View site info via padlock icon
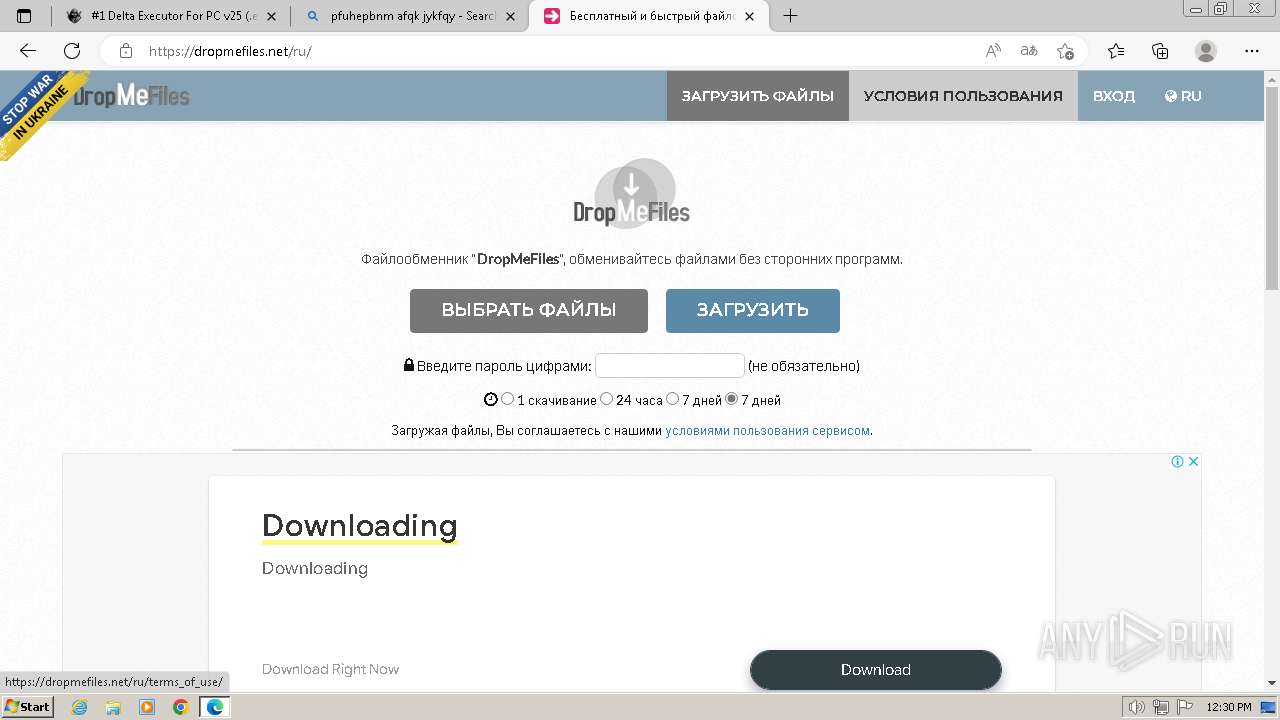Image resolution: width=1280 pixels, height=720 pixels. [x=125, y=51]
